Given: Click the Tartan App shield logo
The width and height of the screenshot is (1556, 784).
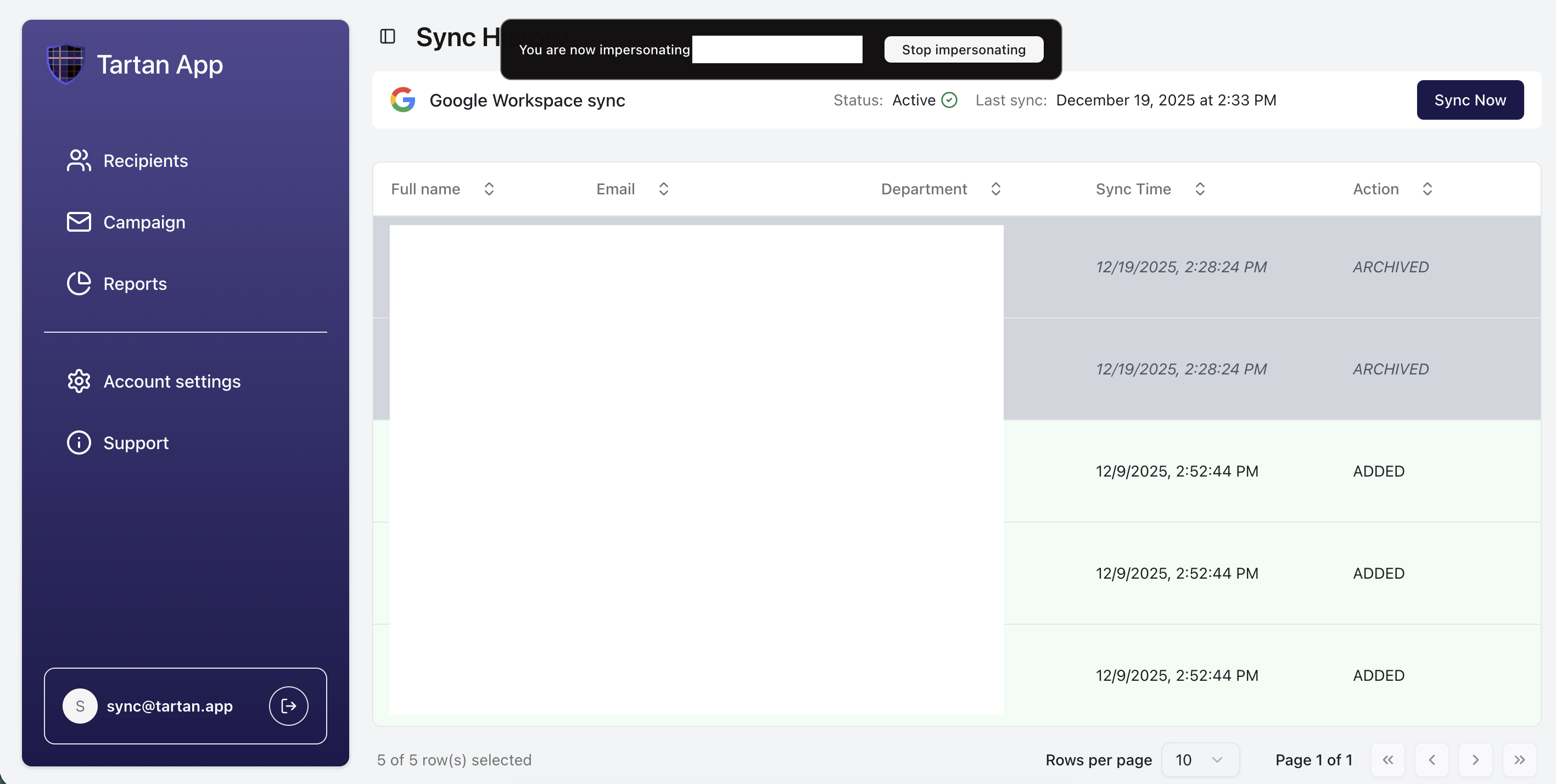Looking at the screenshot, I should point(65,64).
